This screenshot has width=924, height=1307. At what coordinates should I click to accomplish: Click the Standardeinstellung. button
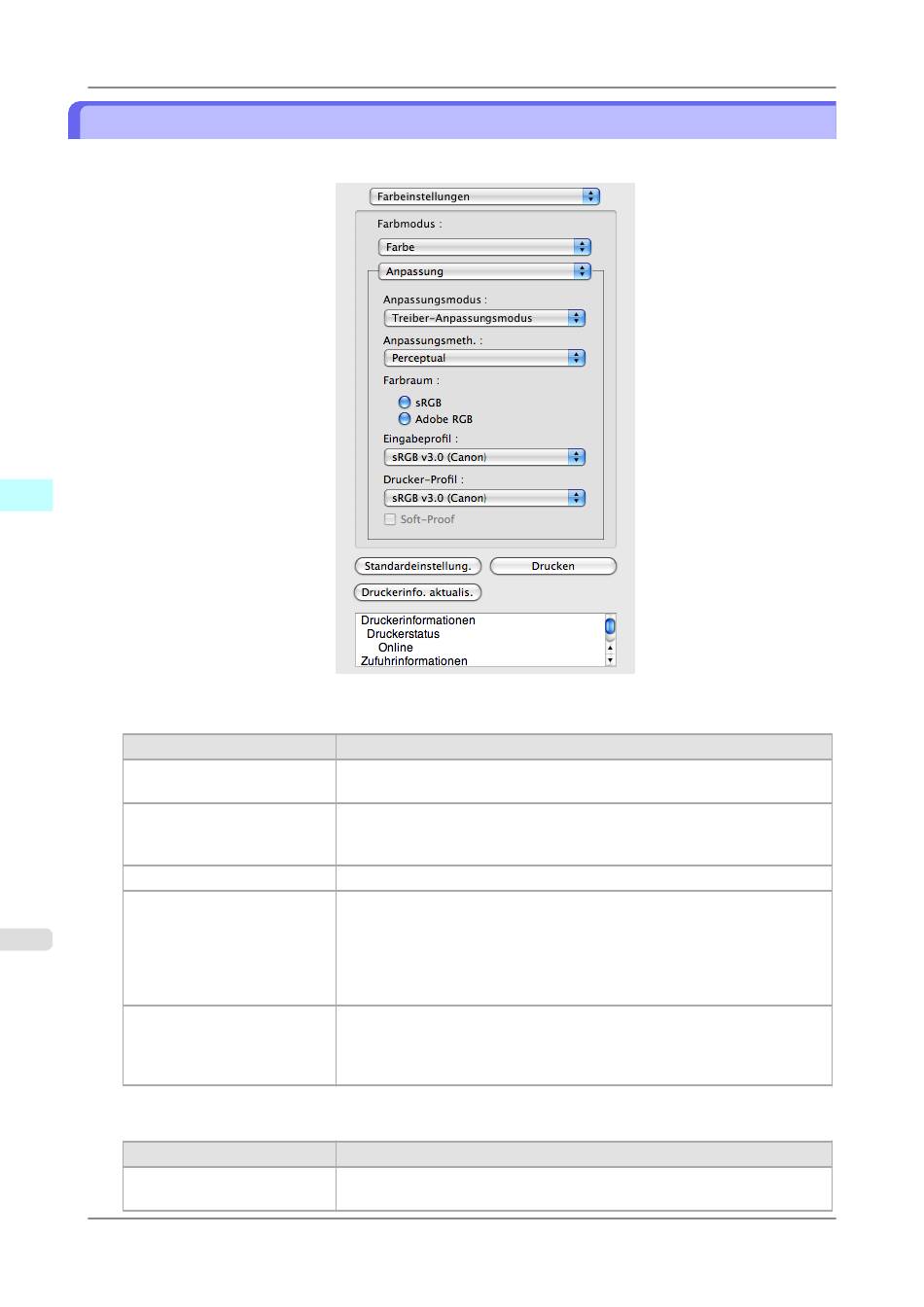(418, 566)
